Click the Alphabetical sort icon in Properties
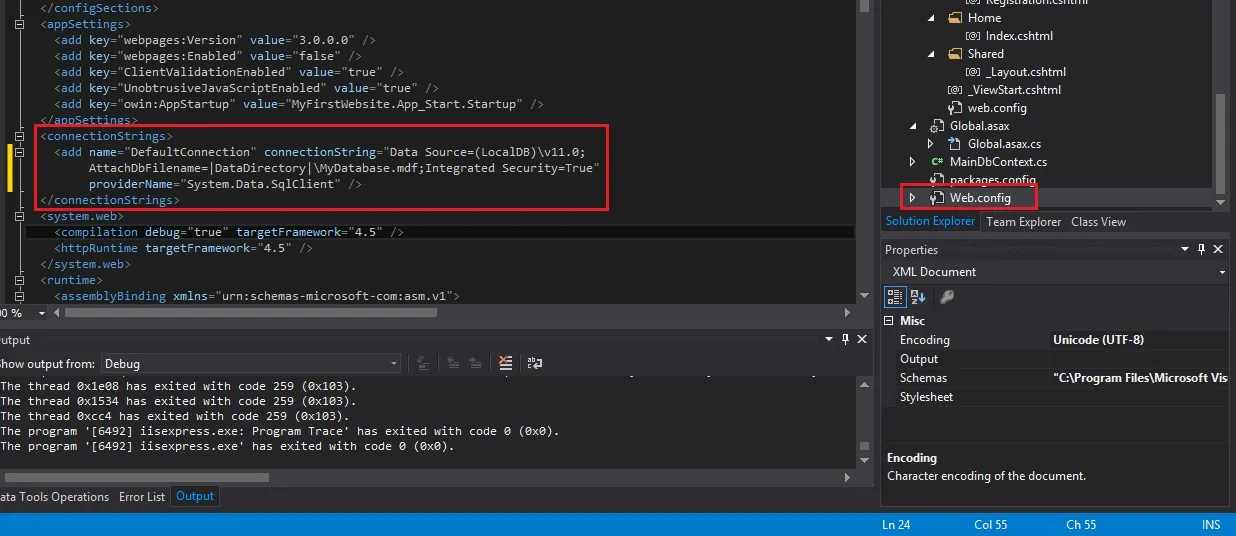 918,297
